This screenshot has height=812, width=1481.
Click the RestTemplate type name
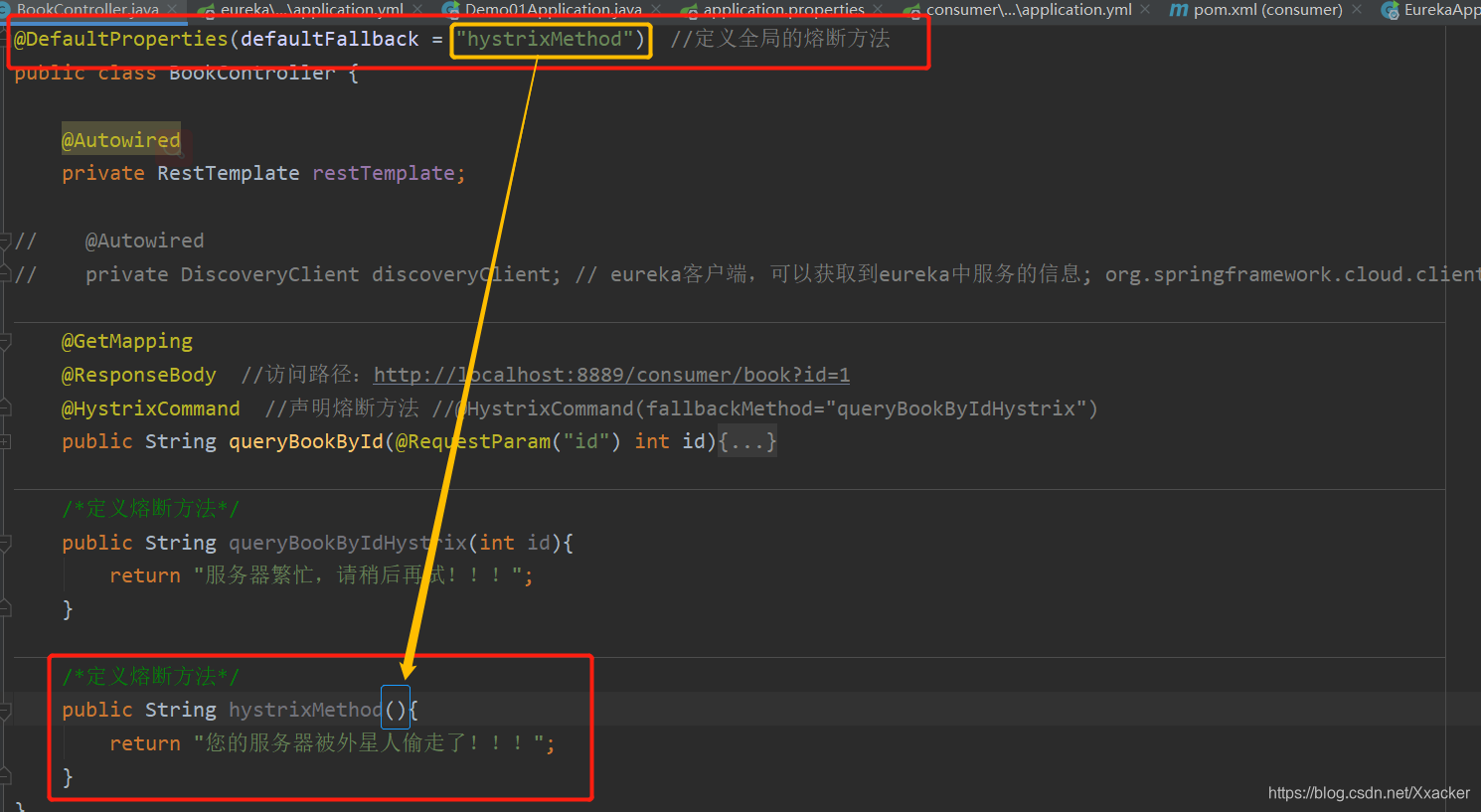point(229,173)
